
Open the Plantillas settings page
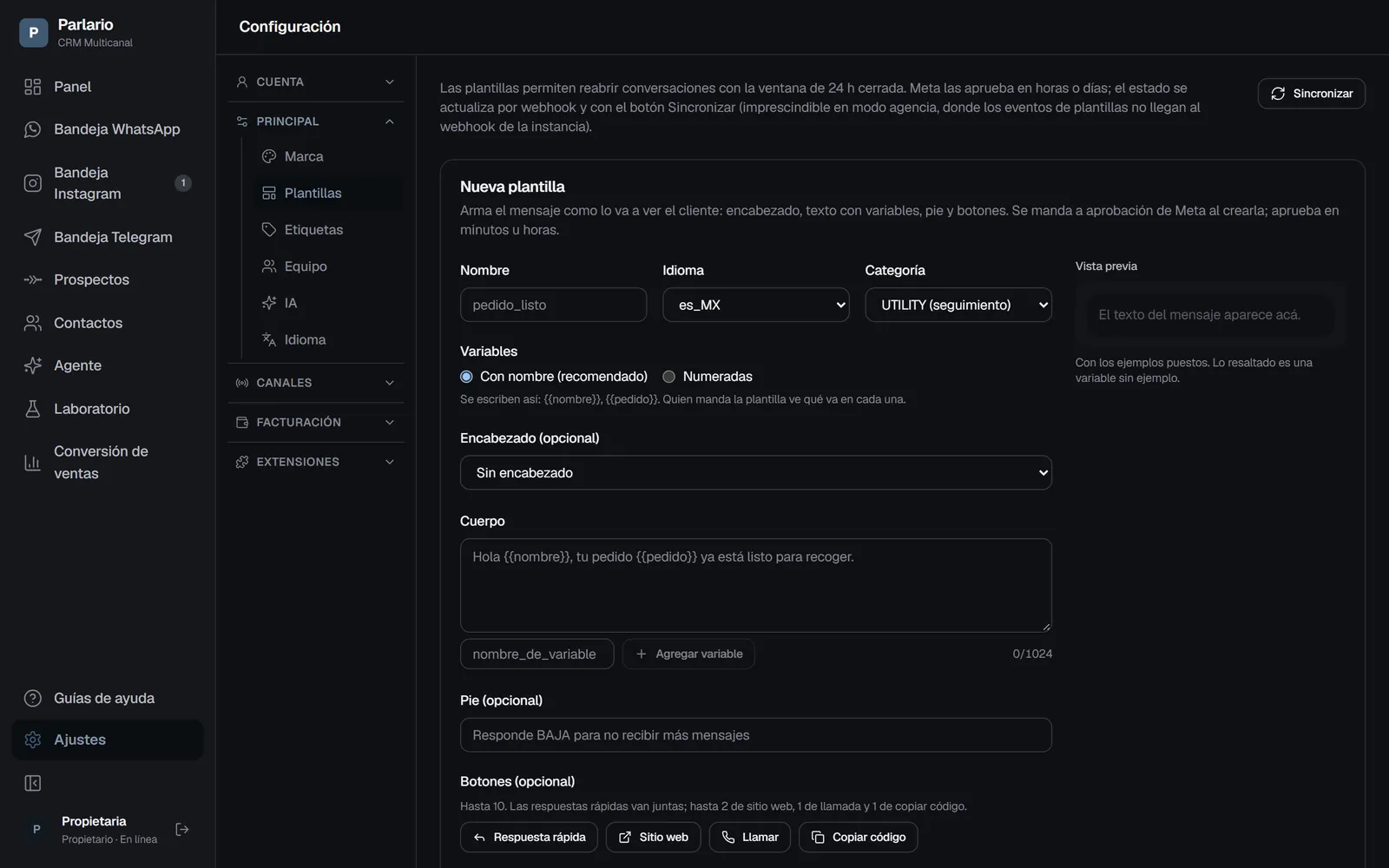[x=327, y=193]
